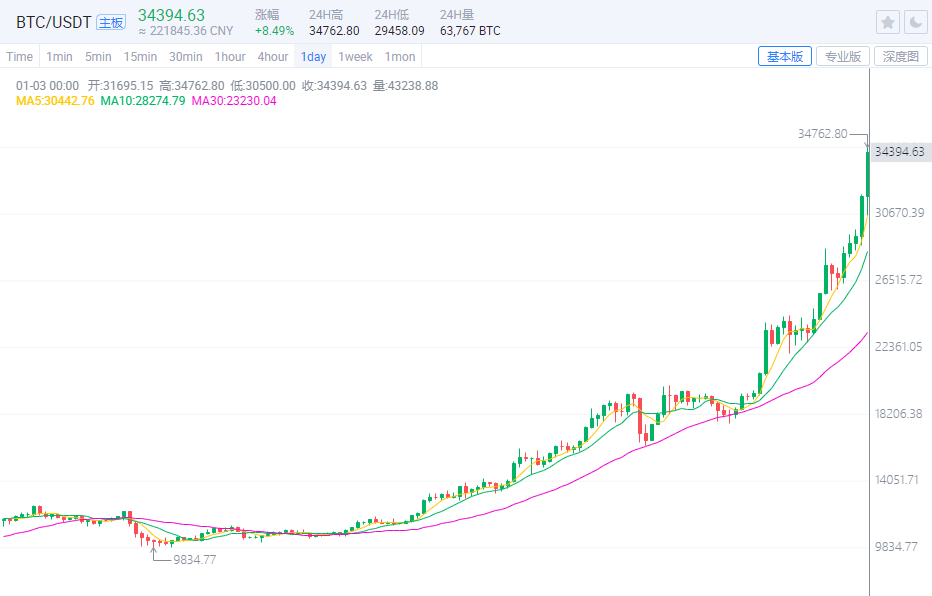Switch chart to 1week interval
The height and width of the screenshot is (596, 932).
click(355, 56)
